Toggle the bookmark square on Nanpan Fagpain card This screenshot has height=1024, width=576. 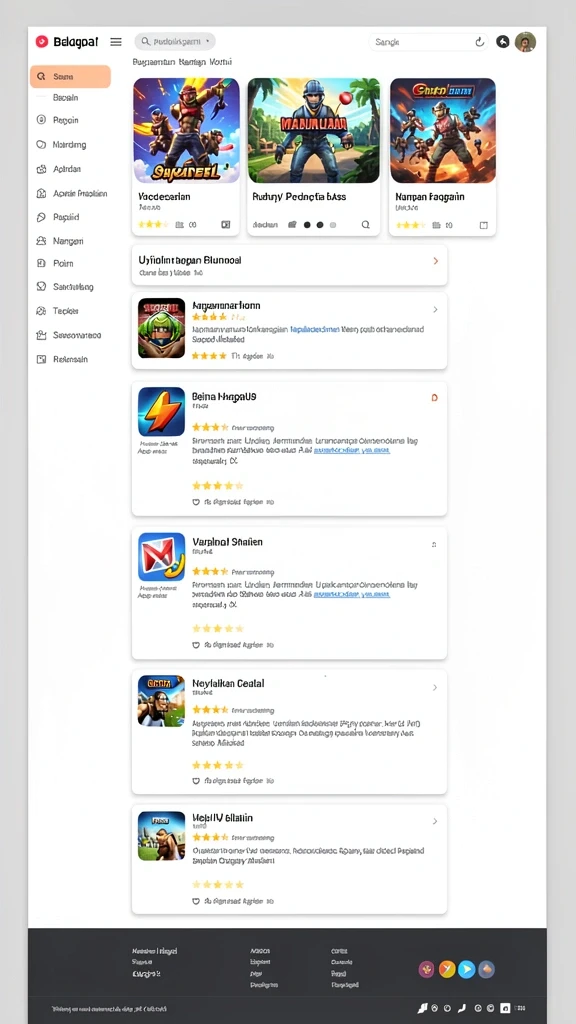click(x=483, y=225)
